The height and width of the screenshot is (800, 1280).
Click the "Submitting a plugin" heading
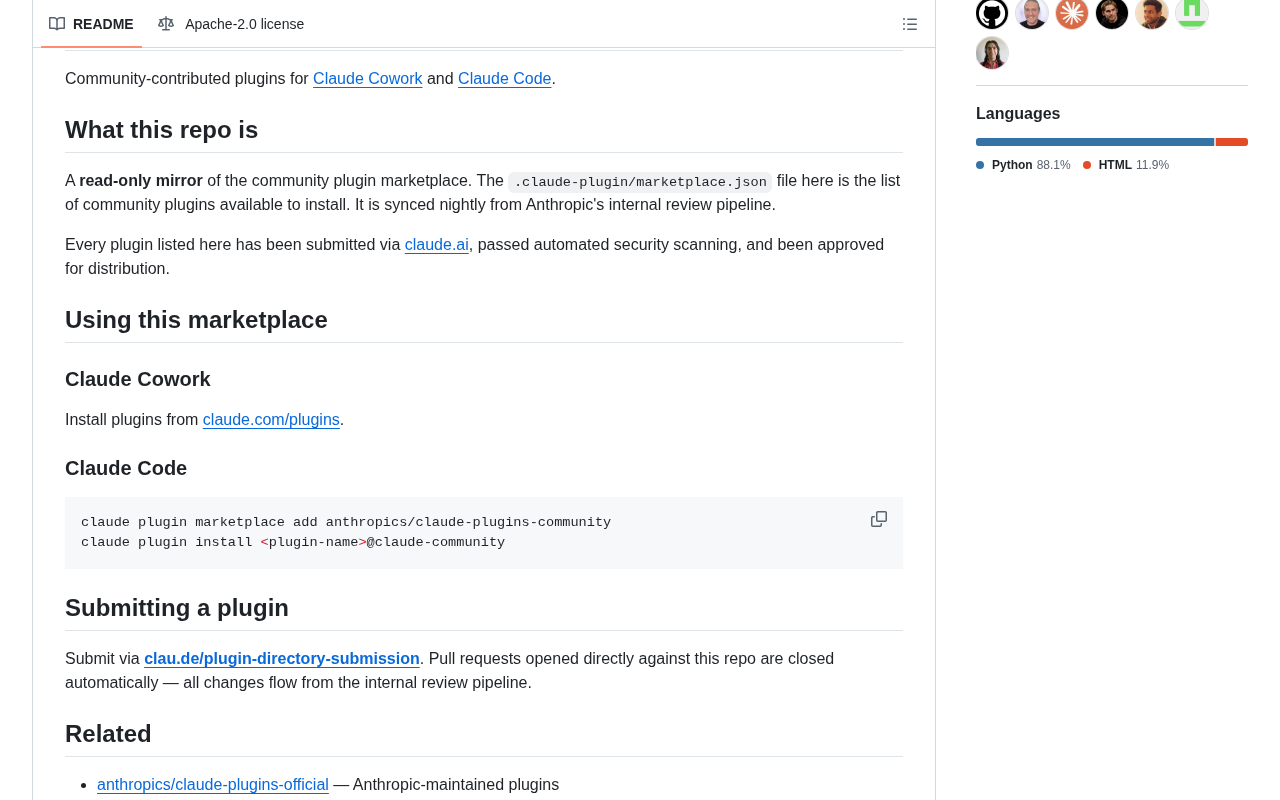tap(177, 608)
